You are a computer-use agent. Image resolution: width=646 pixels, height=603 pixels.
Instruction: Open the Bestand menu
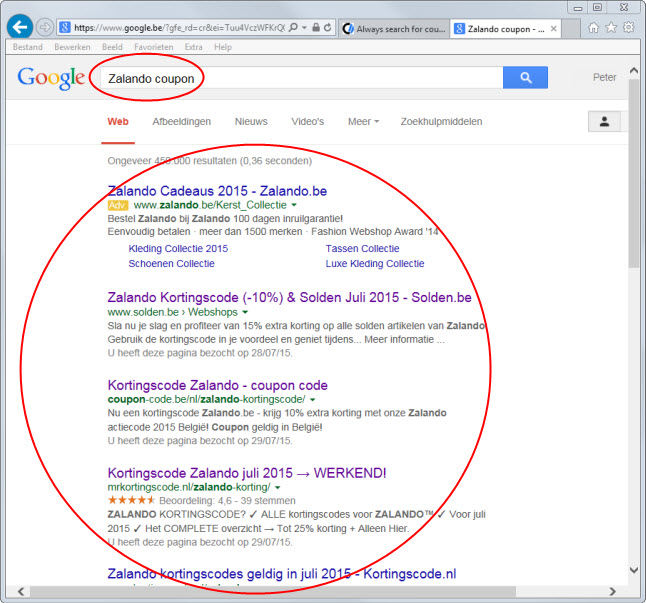[28, 47]
